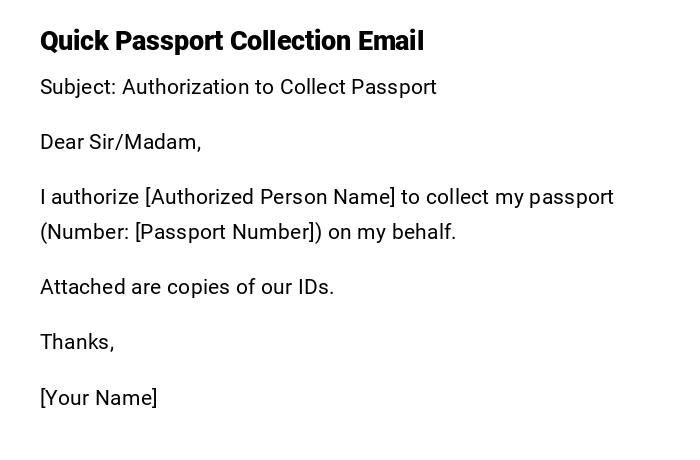Select the '[Passport Number]' placeholder
The width and height of the screenshot is (700, 460).
tap(228, 232)
